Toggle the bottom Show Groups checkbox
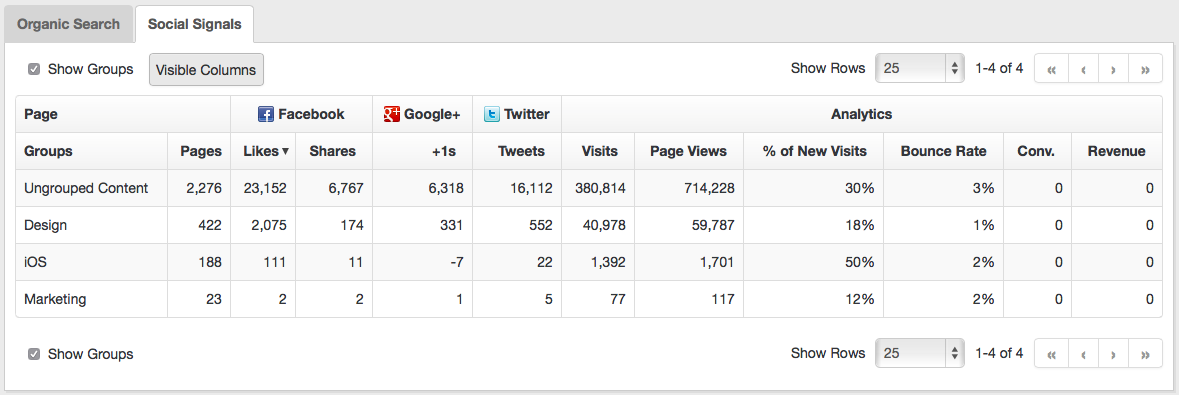The image size is (1179, 395). (34, 354)
